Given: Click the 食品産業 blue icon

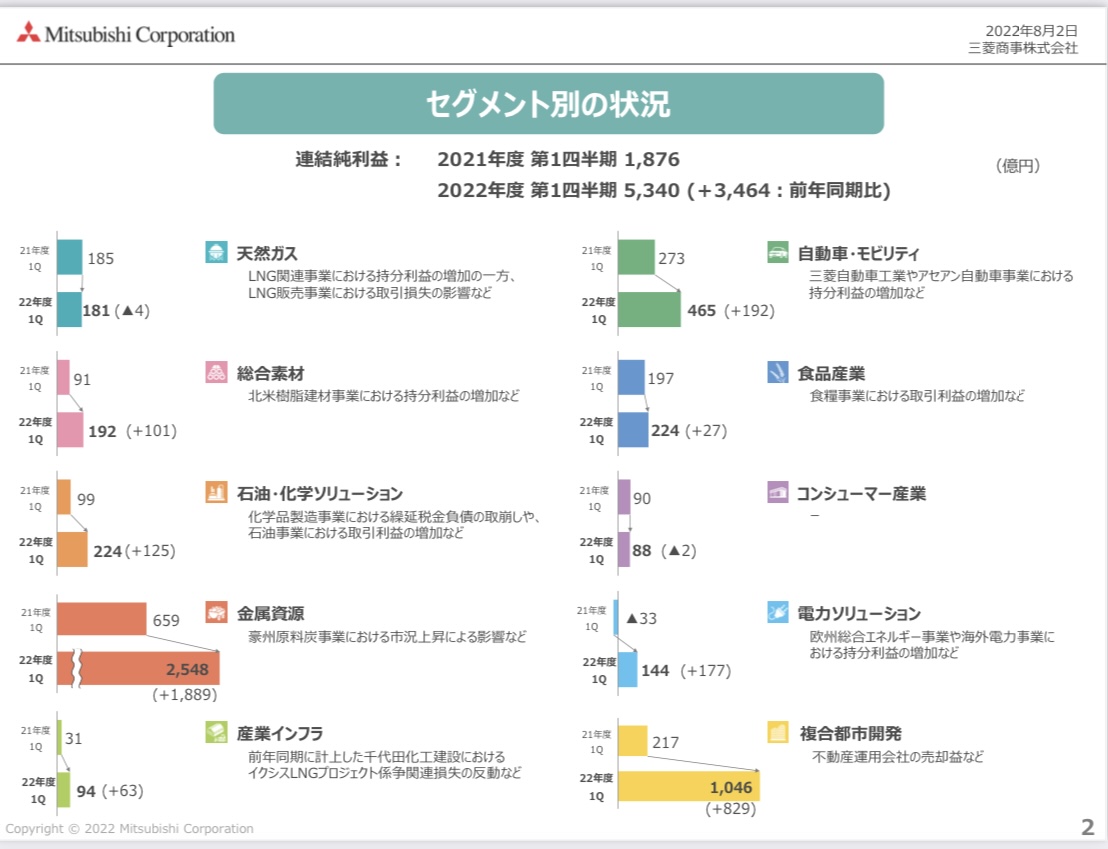Looking at the screenshot, I should 778,373.
